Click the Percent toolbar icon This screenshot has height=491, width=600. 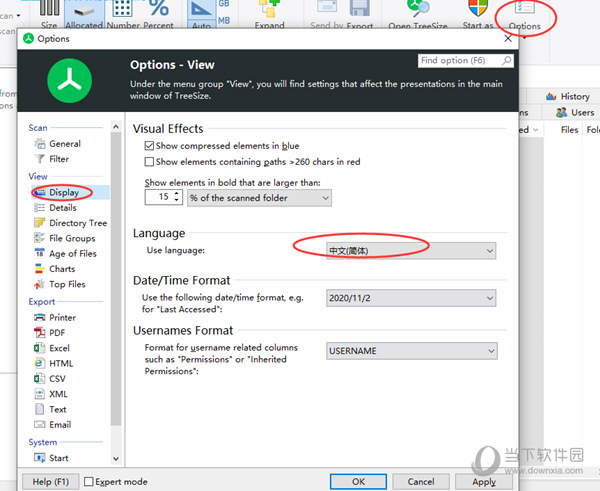(x=159, y=8)
